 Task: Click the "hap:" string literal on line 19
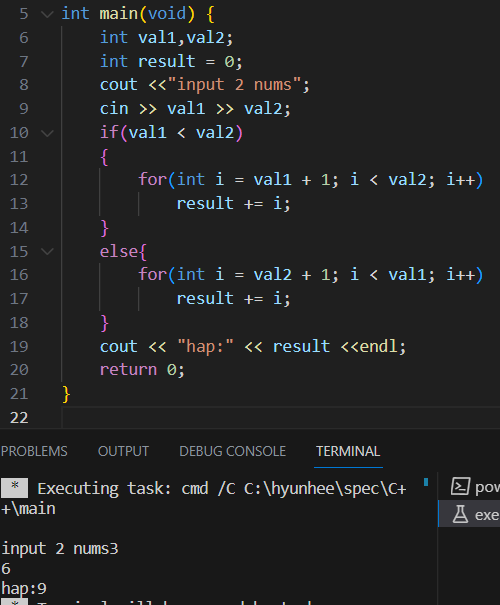205,346
